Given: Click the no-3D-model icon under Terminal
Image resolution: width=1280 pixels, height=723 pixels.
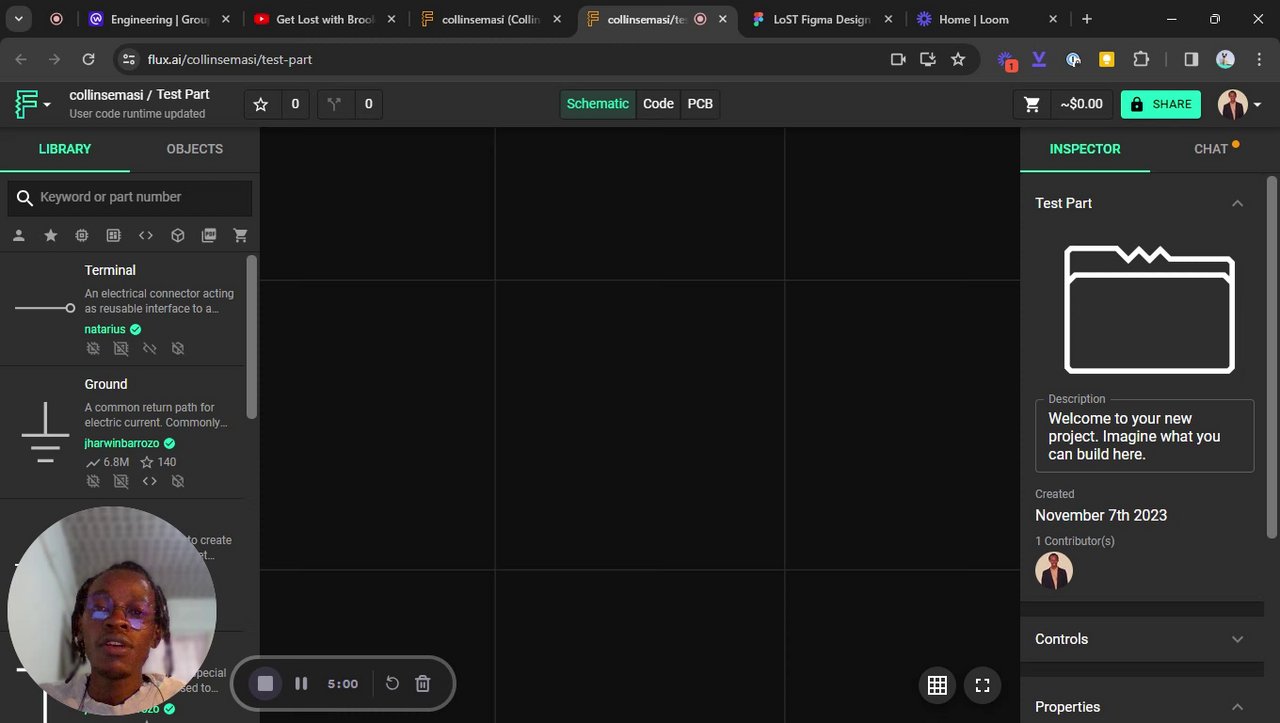Looking at the screenshot, I should coord(178,348).
